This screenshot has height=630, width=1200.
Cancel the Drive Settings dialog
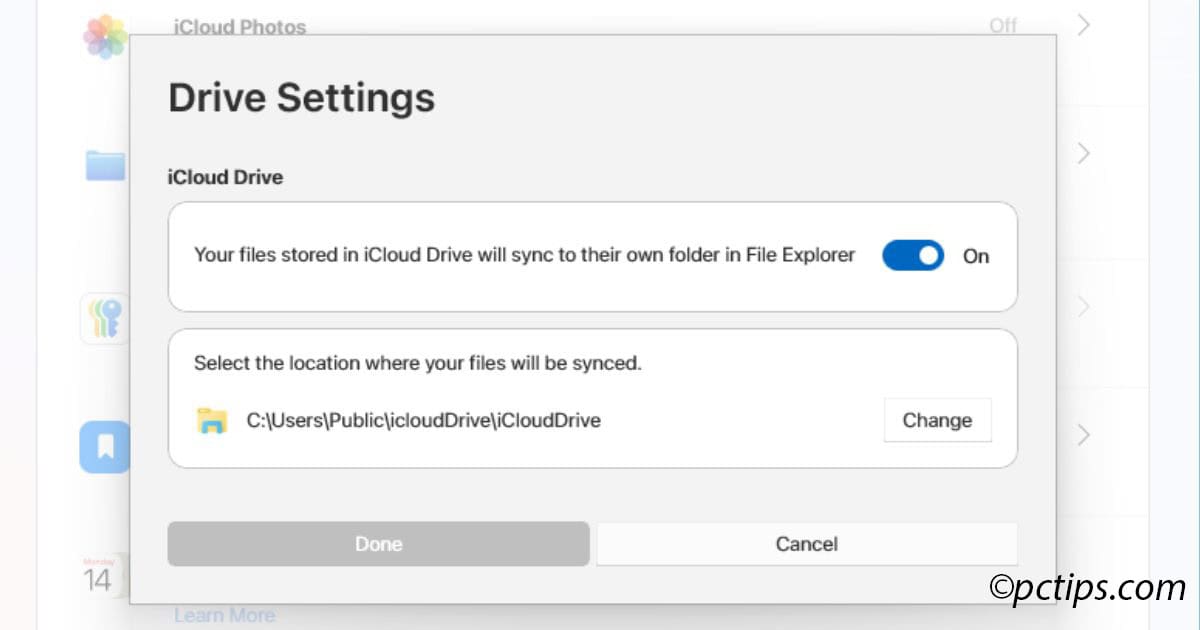pyautogui.click(x=806, y=544)
